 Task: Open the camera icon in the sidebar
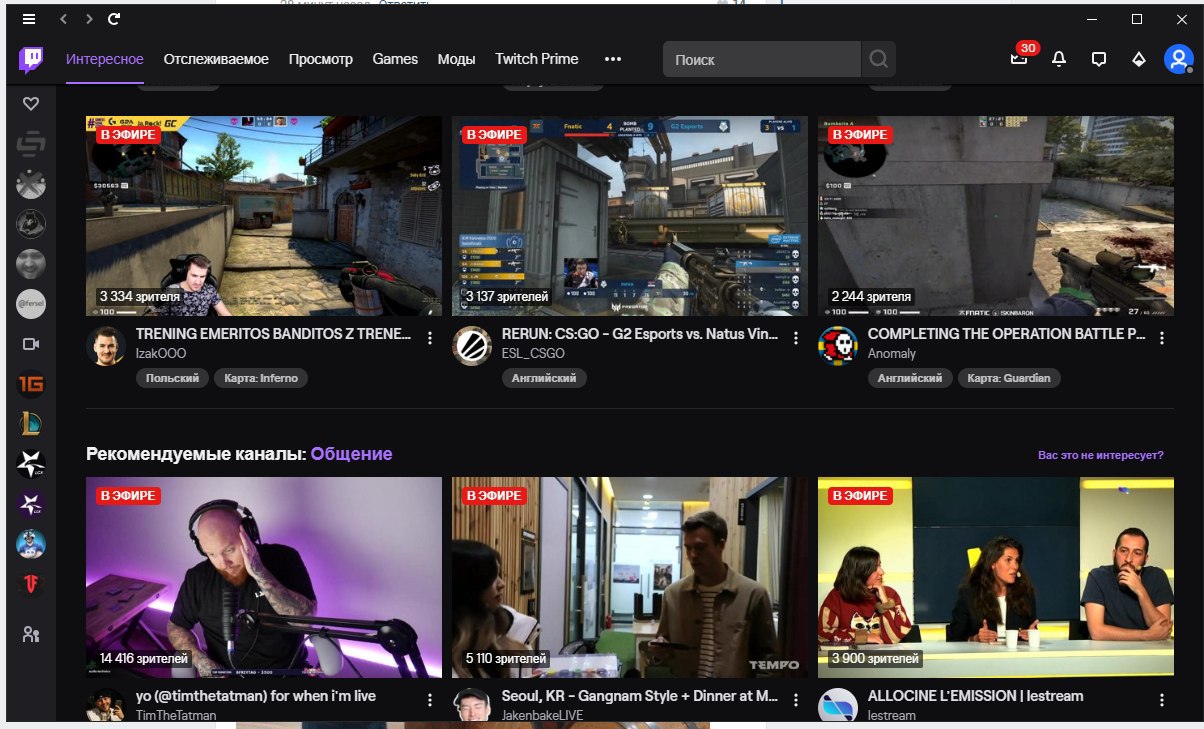pyautogui.click(x=31, y=344)
